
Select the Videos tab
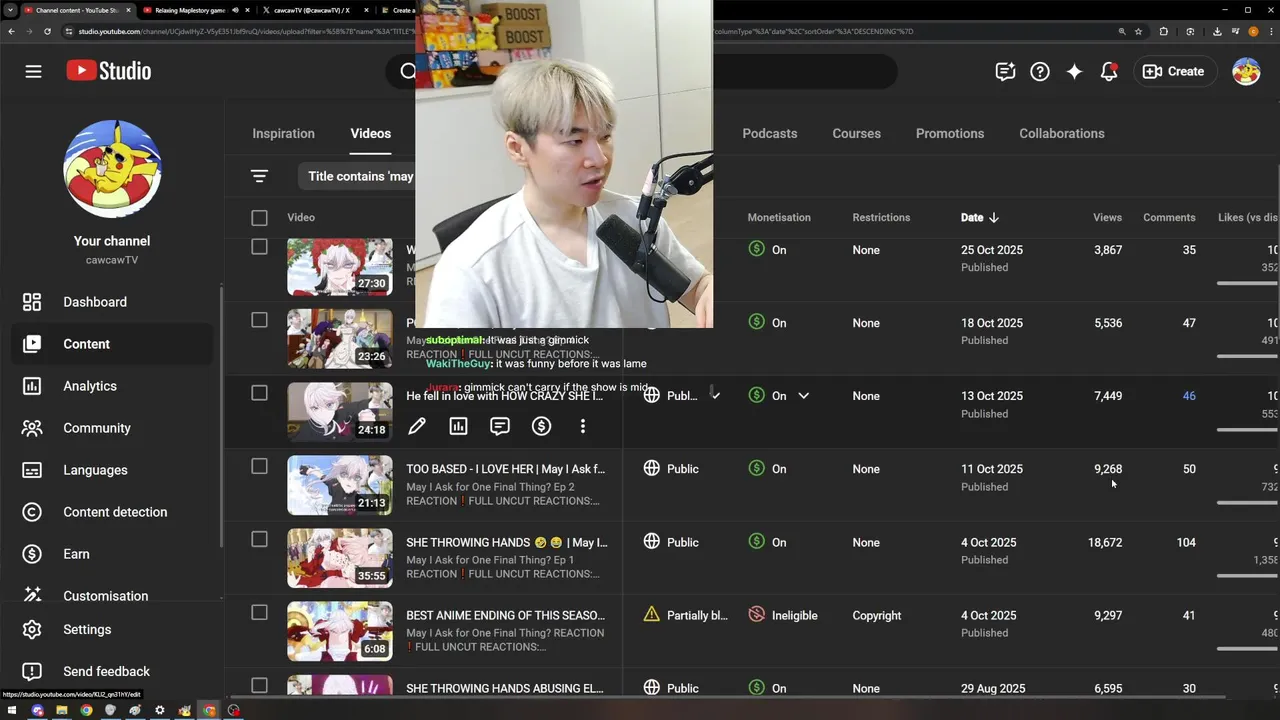click(370, 133)
